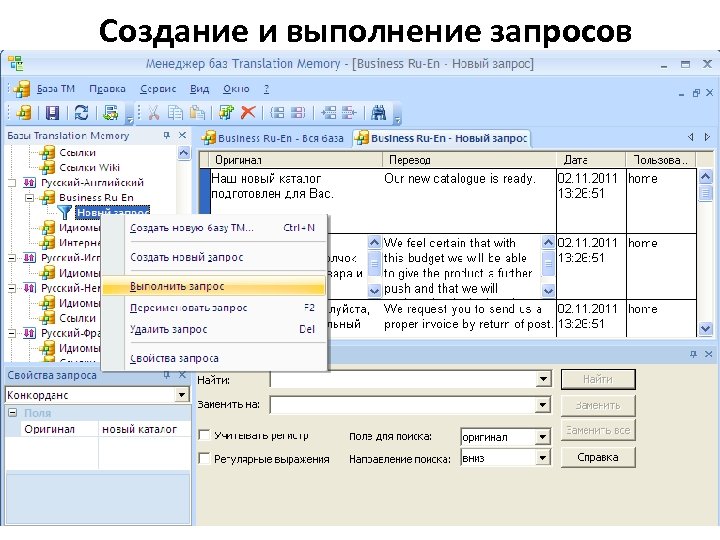
Task: Collapse the Русский-Нем tree node
Action: point(12,288)
